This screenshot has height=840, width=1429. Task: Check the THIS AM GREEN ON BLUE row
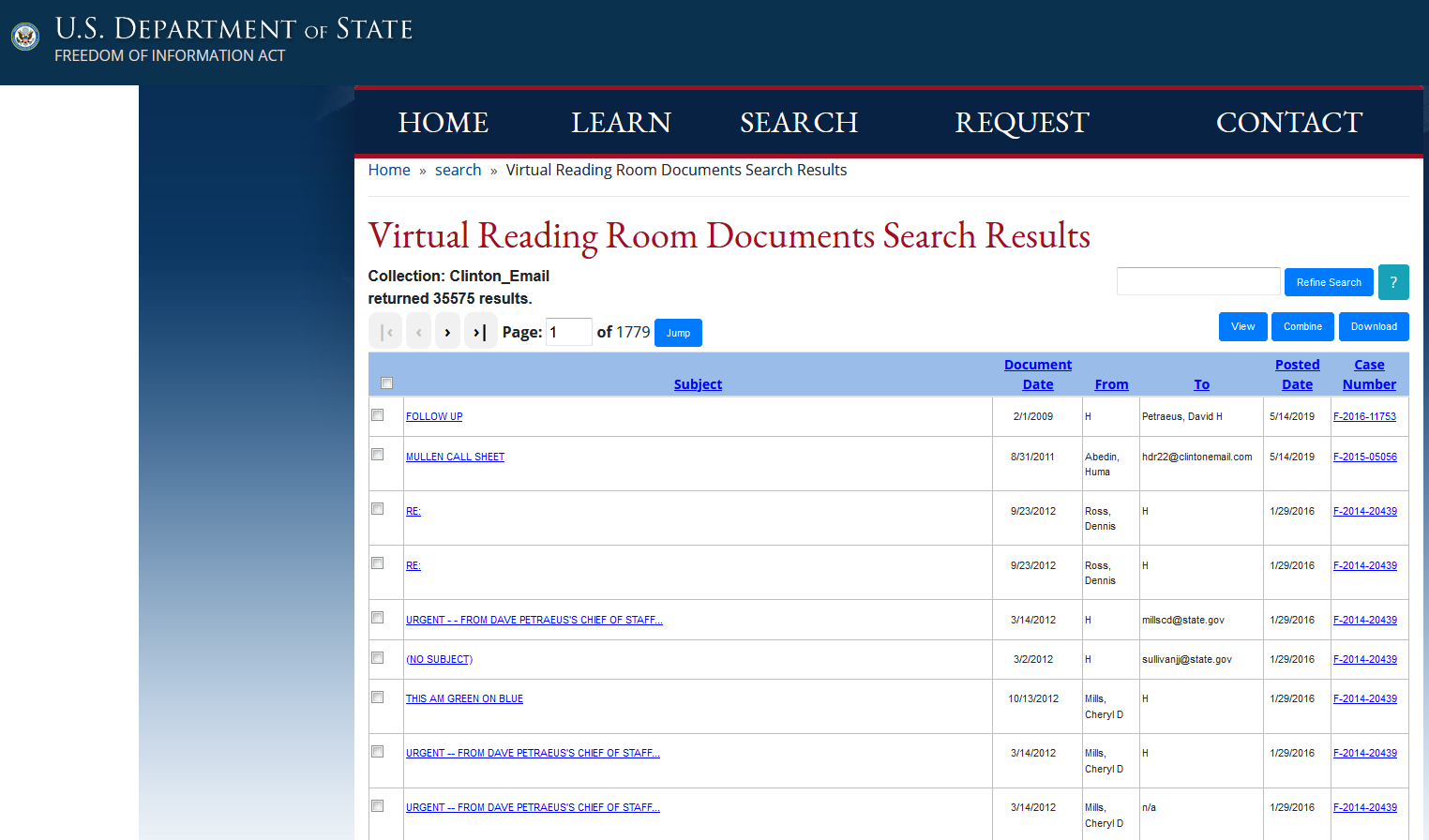[x=377, y=697]
